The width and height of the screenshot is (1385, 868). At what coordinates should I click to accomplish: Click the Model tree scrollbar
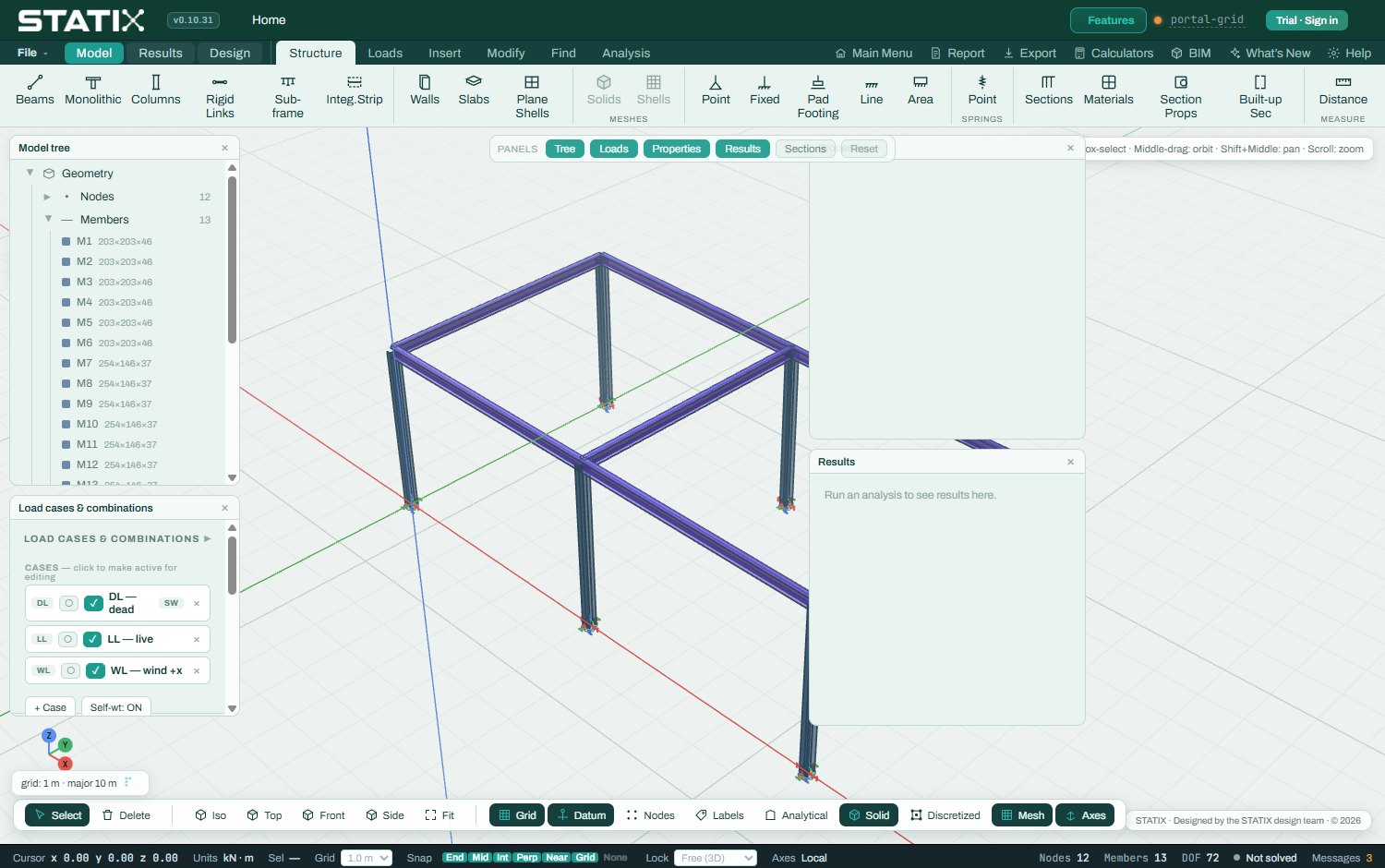(232, 259)
